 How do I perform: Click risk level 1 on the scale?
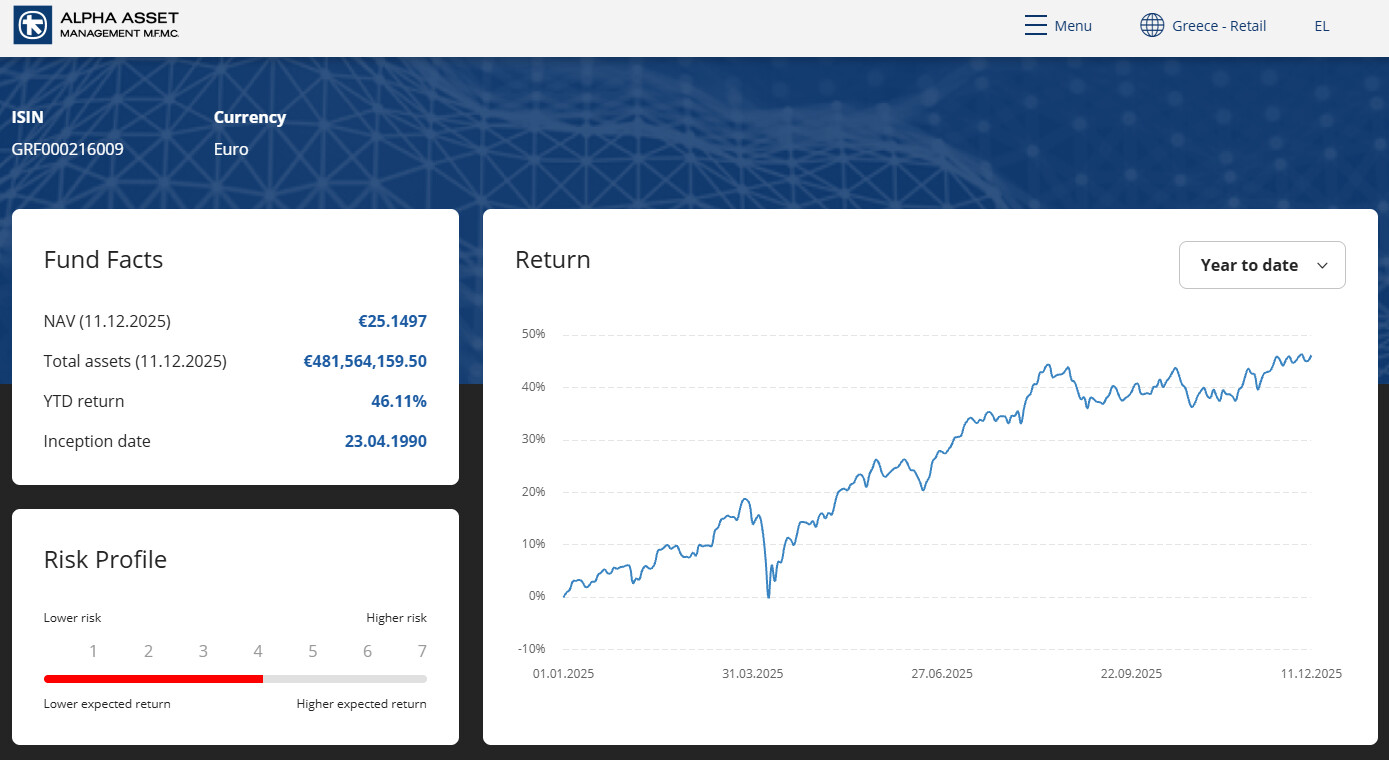tap(93, 652)
